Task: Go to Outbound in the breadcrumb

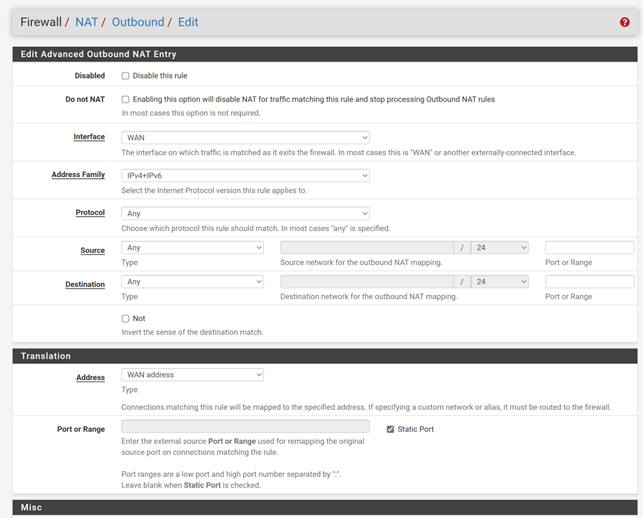Action: pos(138,22)
